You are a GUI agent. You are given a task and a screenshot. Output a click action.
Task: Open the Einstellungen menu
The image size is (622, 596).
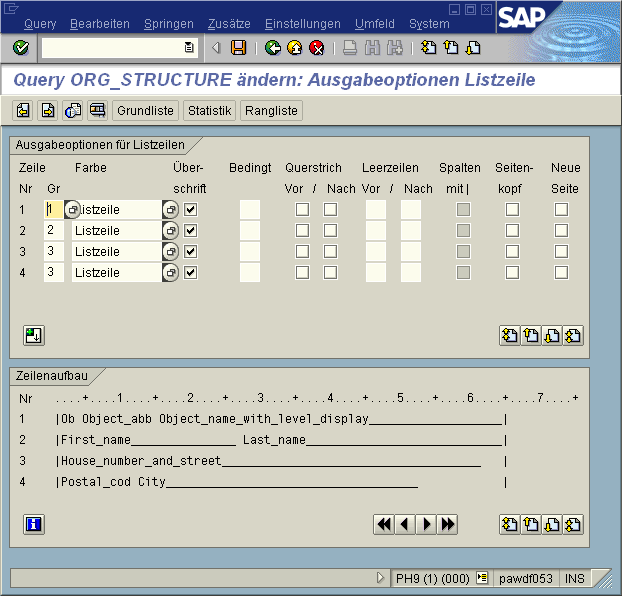tap(302, 24)
